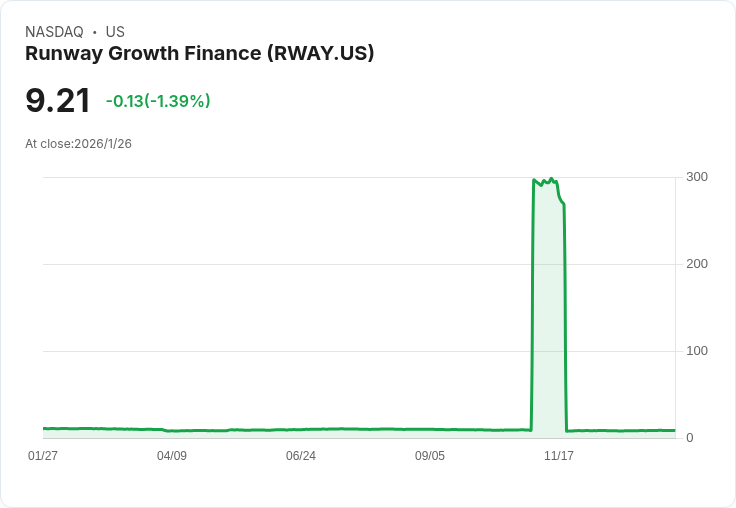The height and width of the screenshot is (508, 736).
Task: Click the NASDAQ exchange label
Action: 54,32
